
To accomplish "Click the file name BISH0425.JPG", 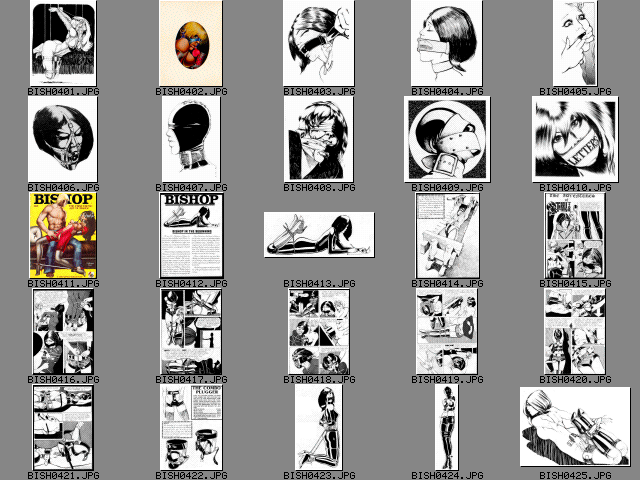I will click(x=576, y=476).
